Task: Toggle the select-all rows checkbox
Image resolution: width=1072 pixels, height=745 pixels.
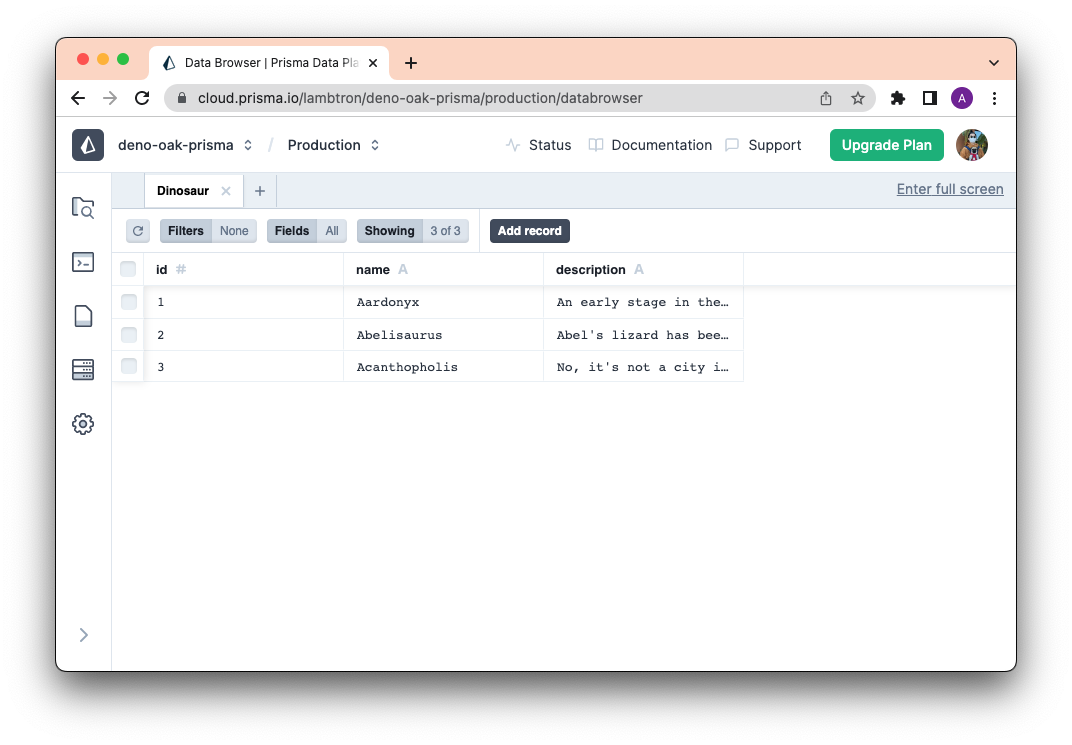Action: (128, 269)
